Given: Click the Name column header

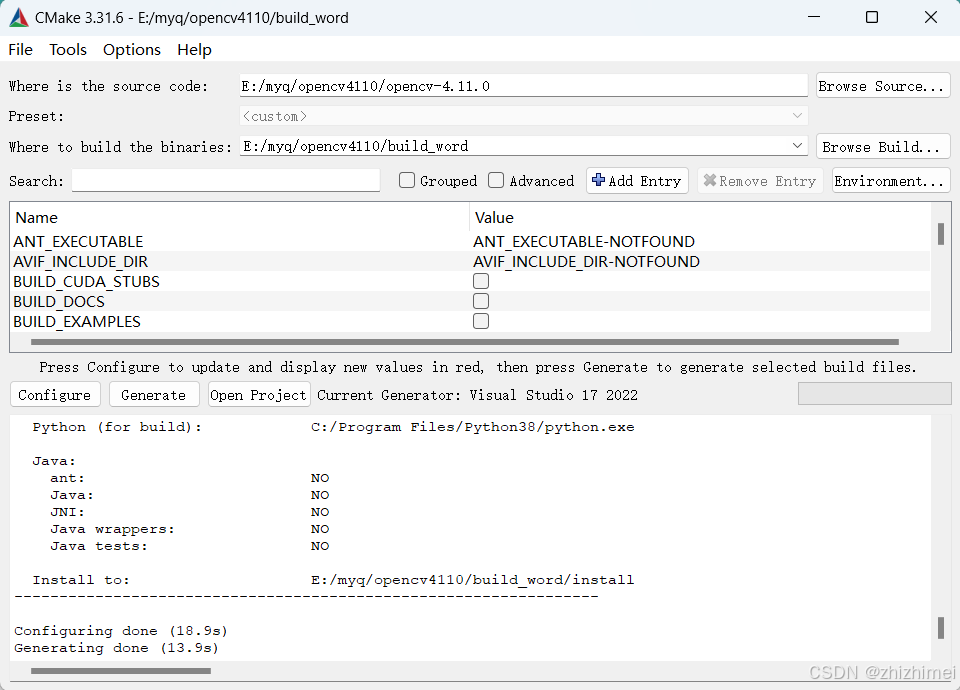Looking at the screenshot, I should (x=37, y=217).
